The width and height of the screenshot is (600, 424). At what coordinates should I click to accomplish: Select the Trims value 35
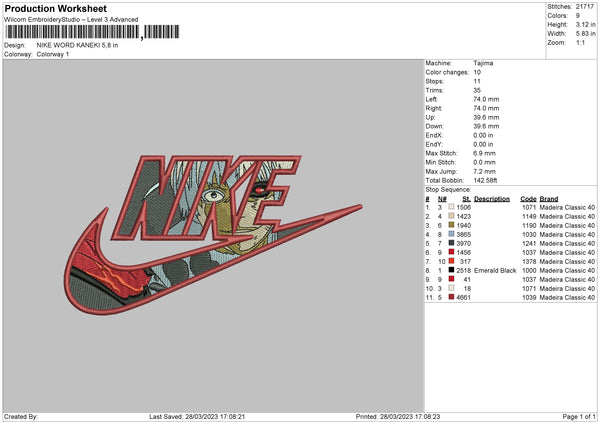coord(477,90)
